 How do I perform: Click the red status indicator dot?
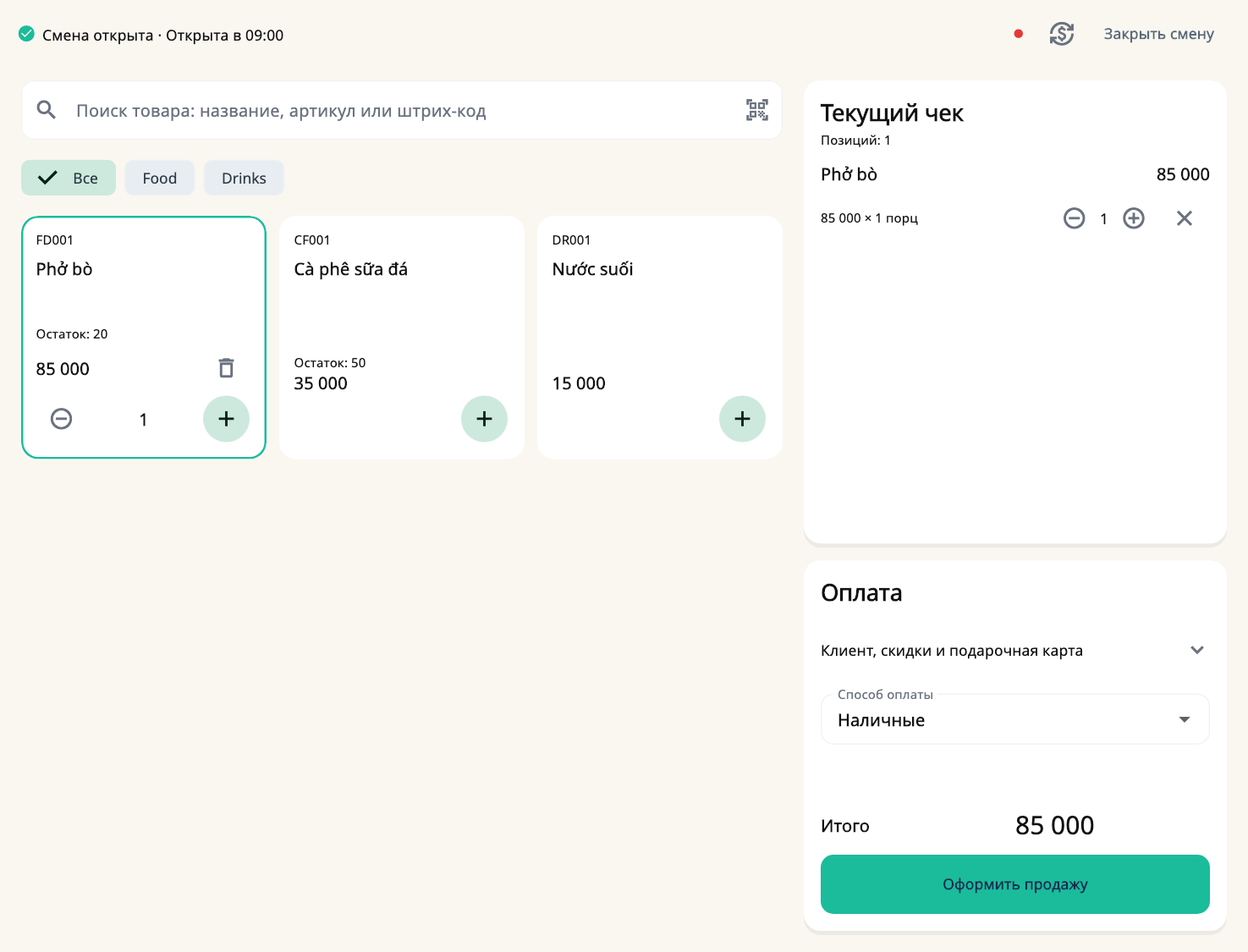[x=1019, y=34]
